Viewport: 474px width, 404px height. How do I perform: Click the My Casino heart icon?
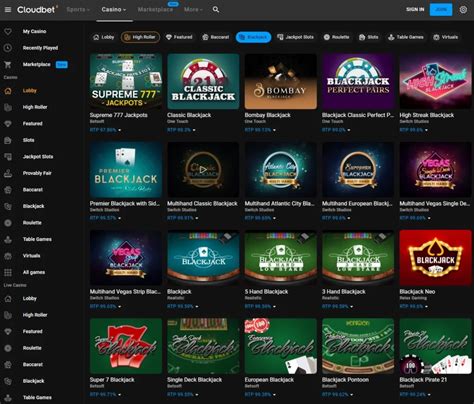click(8, 31)
